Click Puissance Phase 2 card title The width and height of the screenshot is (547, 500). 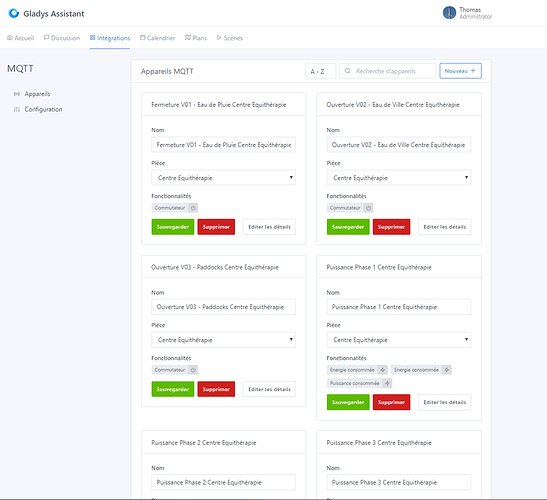tap(204, 442)
